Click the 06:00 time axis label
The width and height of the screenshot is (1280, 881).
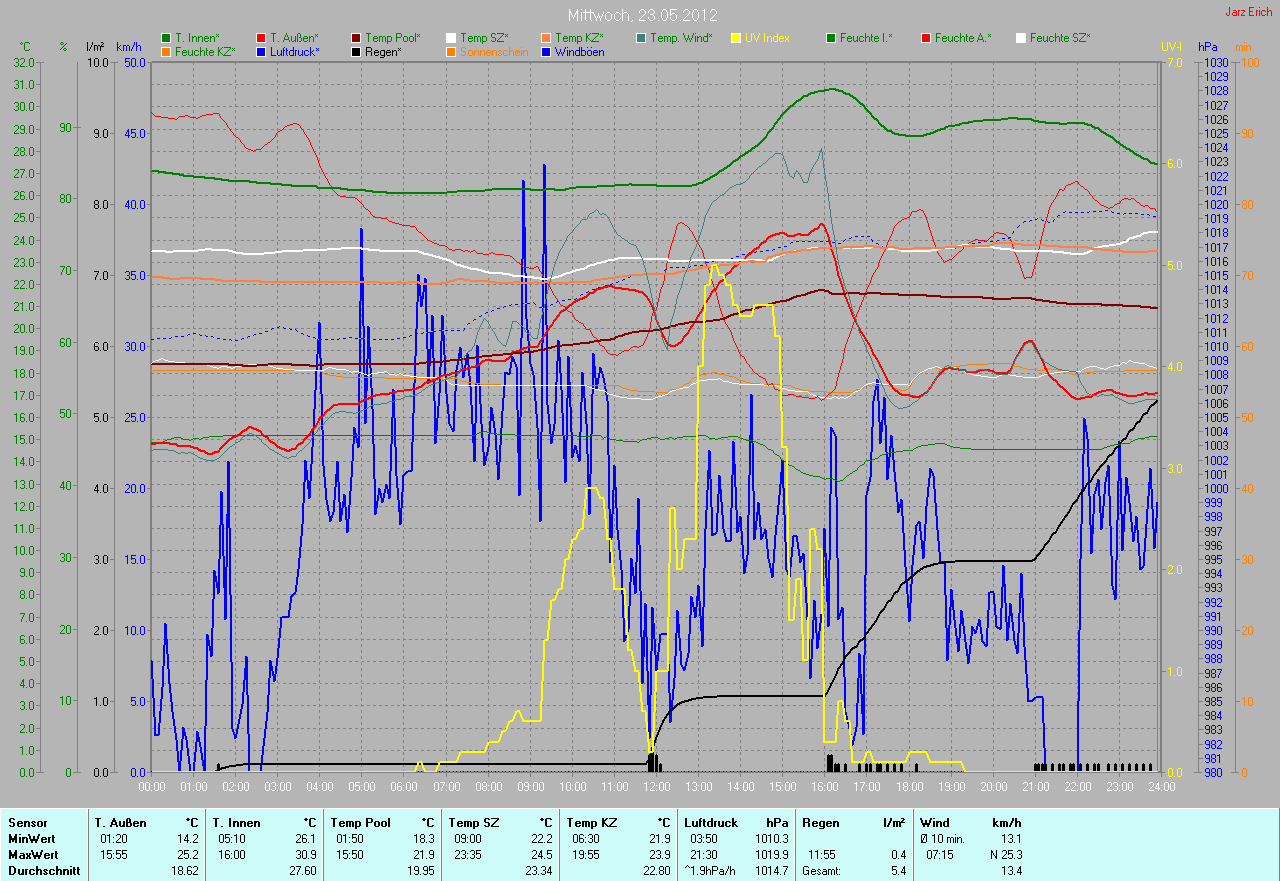point(403,787)
